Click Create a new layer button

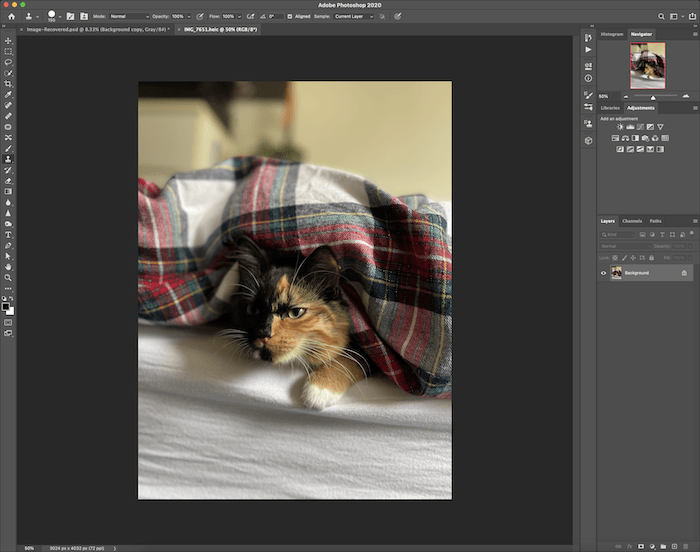674,546
